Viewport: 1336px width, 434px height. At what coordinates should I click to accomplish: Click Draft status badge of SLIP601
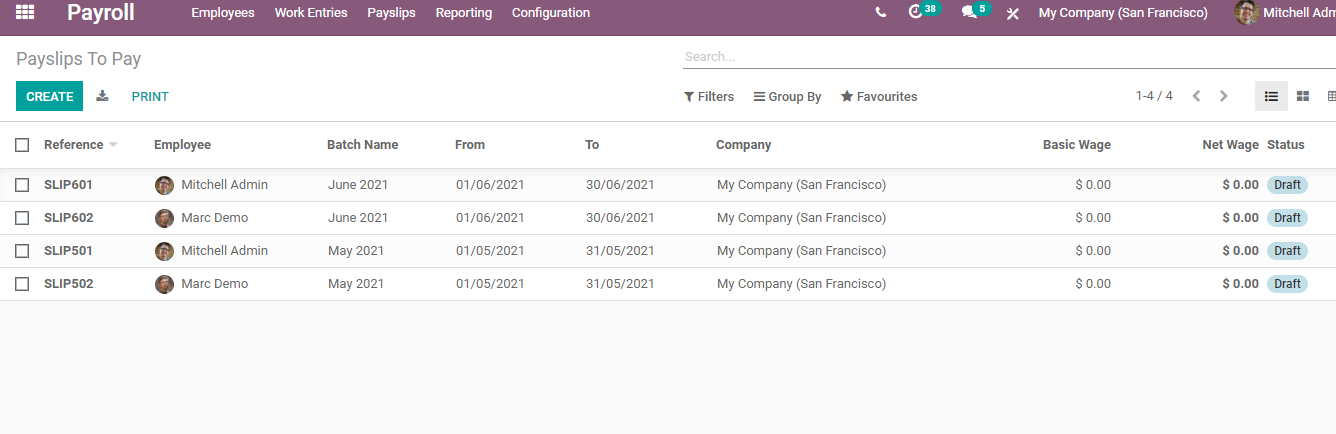(x=1287, y=185)
